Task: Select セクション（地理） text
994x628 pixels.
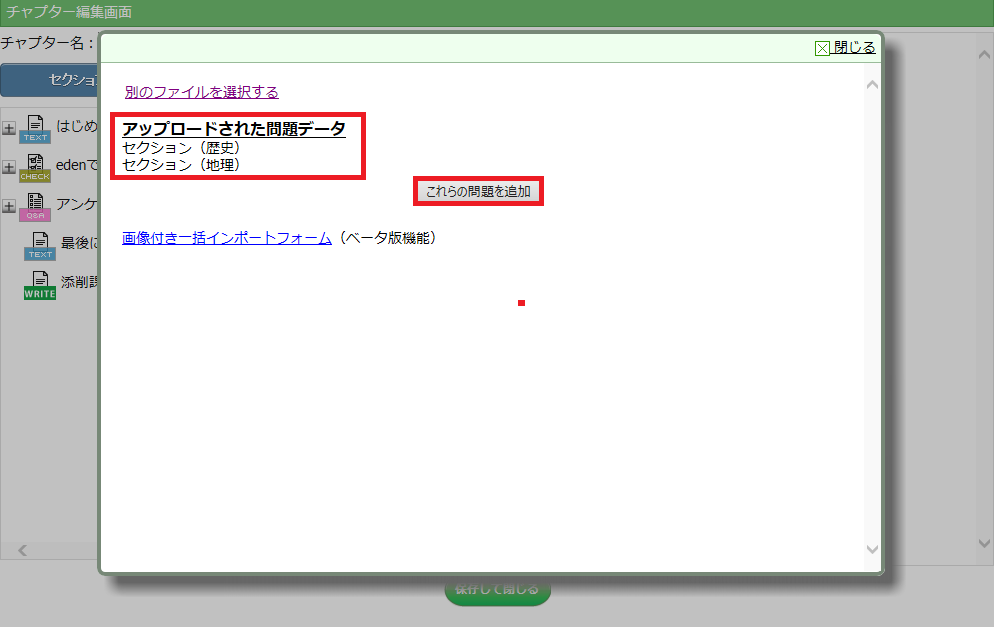Action: (x=181, y=165)
